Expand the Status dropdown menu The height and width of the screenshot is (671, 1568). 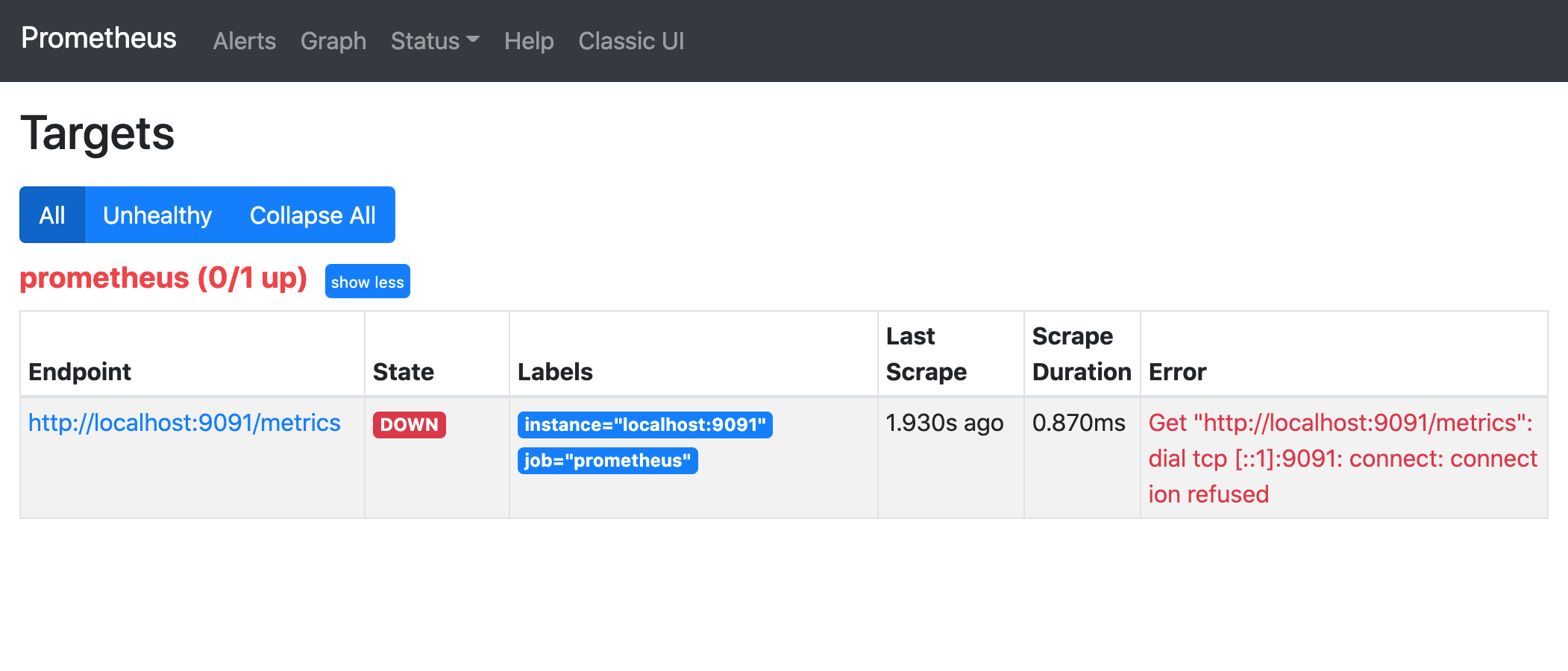(x=434, y=41)
